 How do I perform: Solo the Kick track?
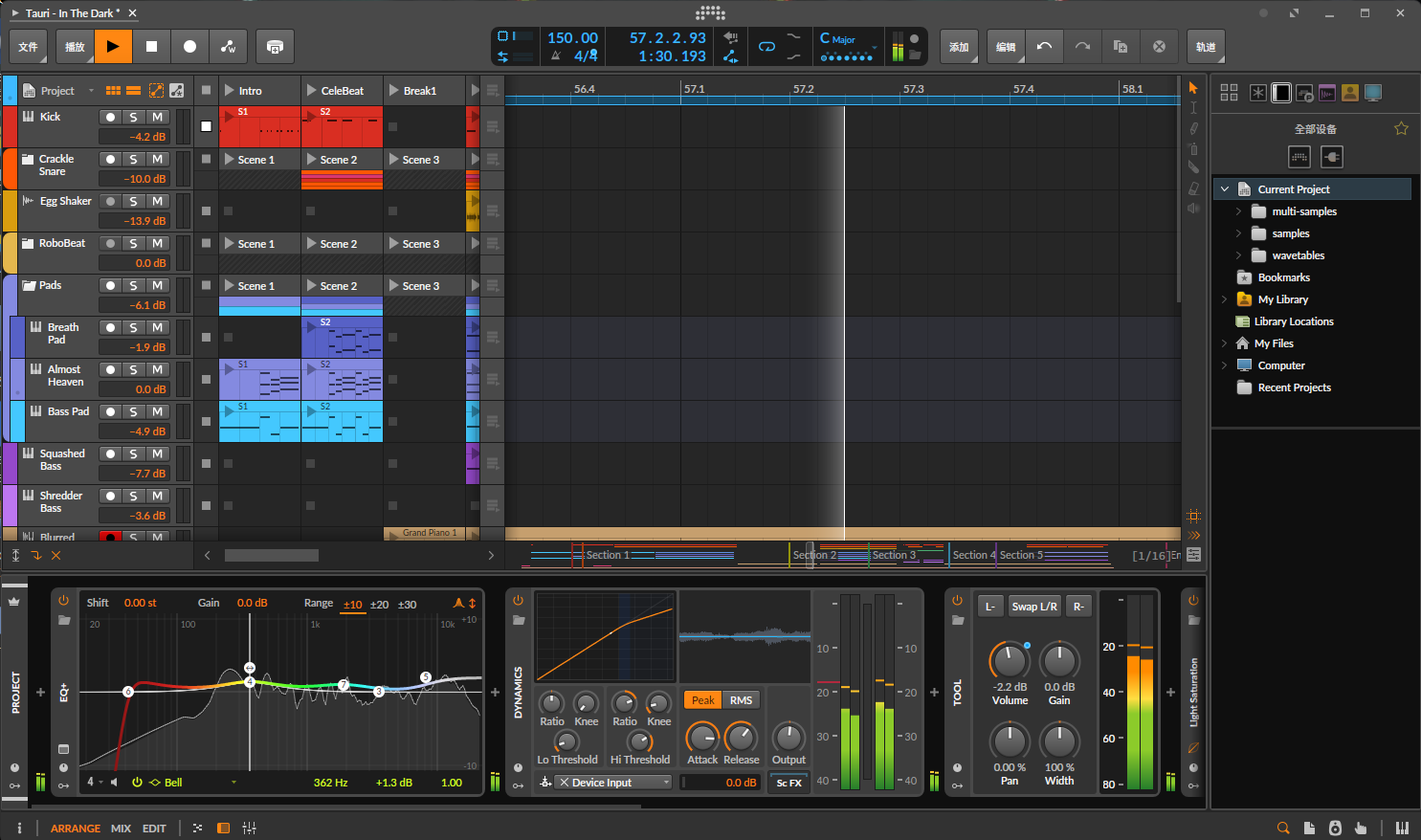point(134,117)
